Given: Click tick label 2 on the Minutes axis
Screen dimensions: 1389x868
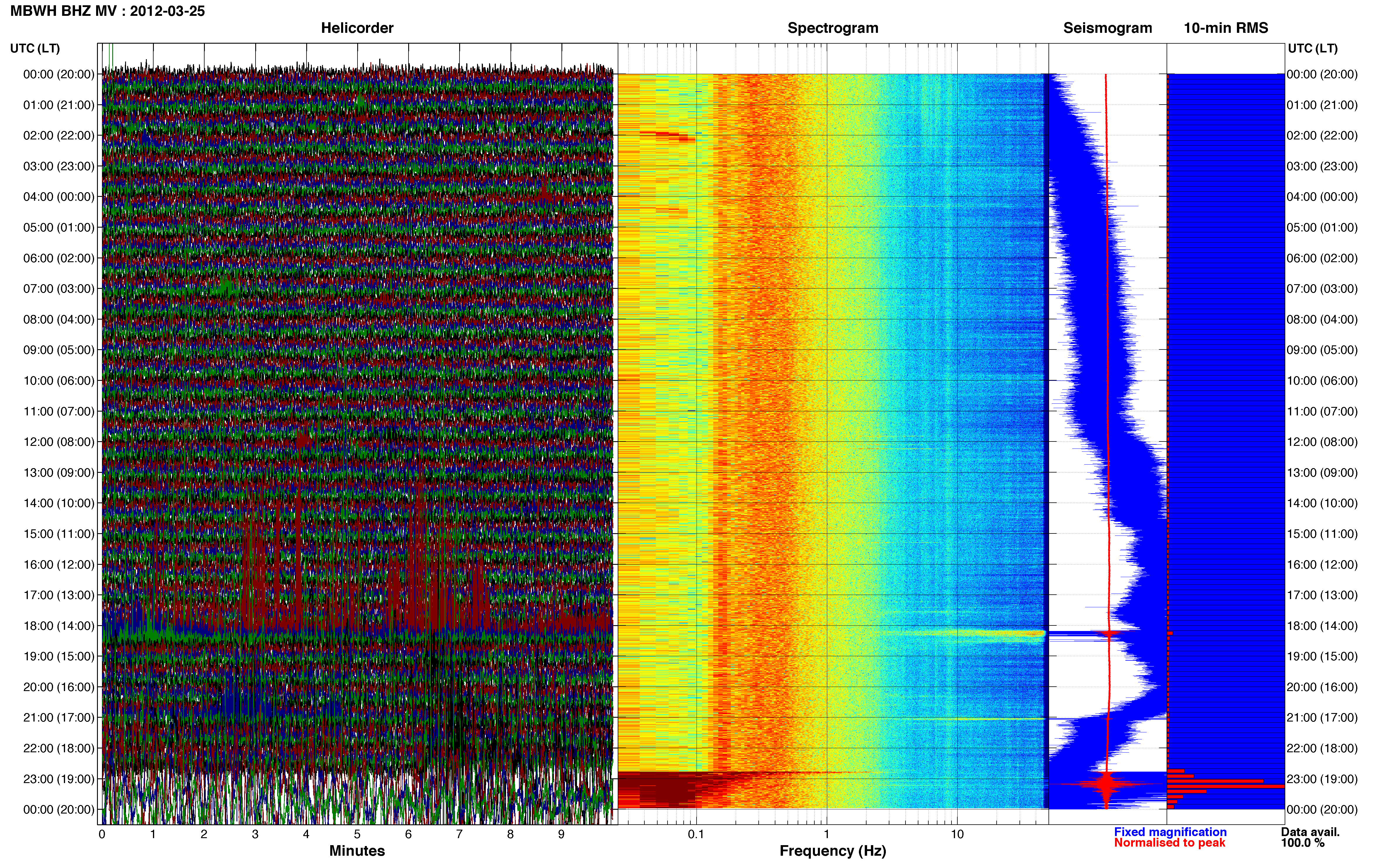Looking at the screenshot, I should 204,835.
